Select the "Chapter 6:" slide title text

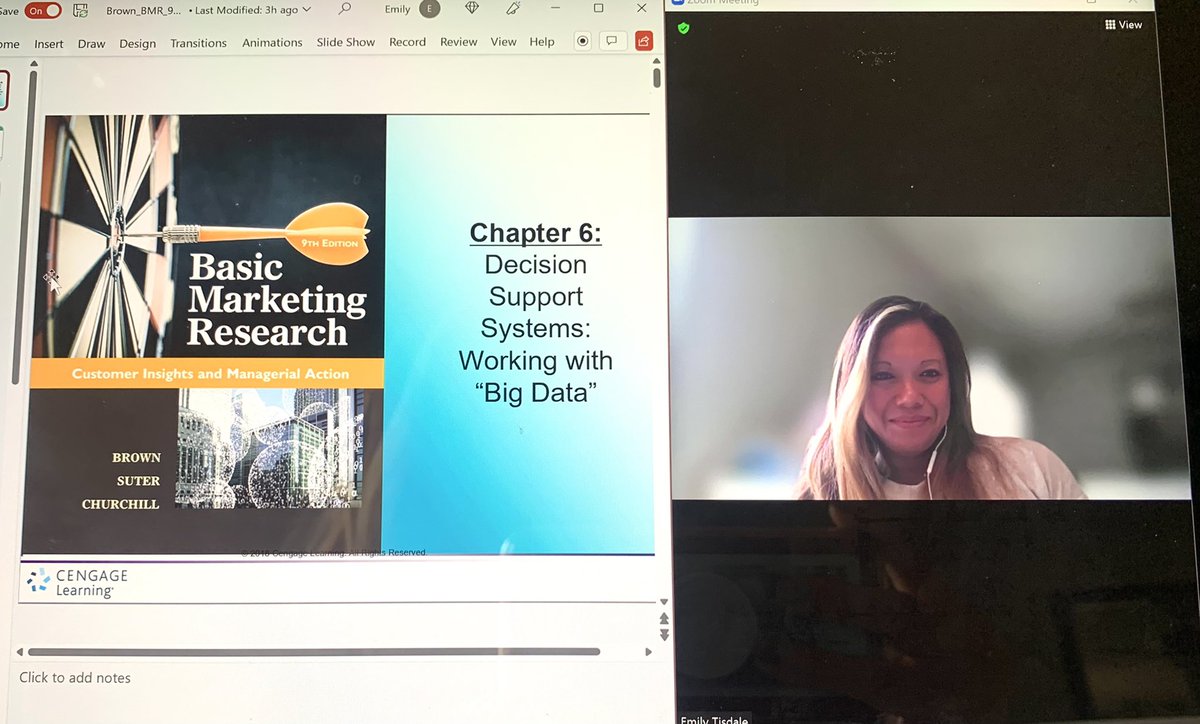[x=536, y=233]
